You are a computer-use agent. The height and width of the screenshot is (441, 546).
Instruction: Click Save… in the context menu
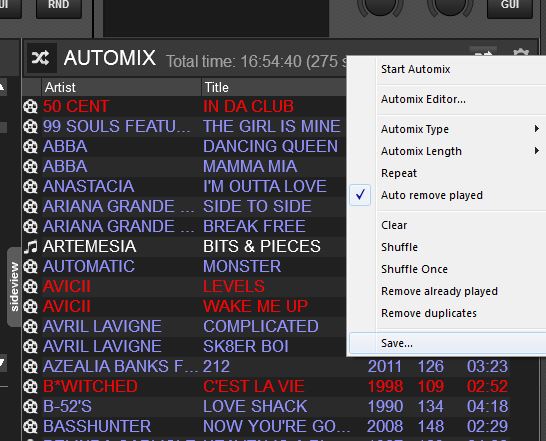[x=397, y=343]
